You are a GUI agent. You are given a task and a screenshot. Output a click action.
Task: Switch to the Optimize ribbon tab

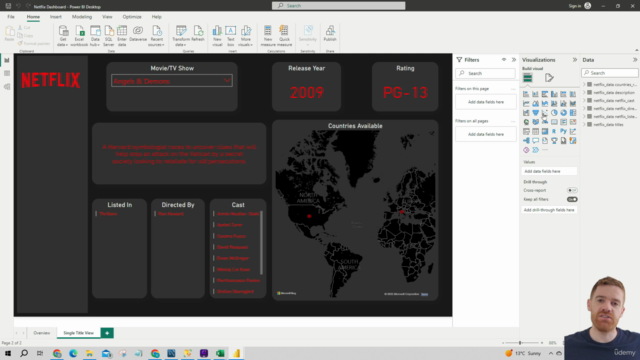point(132,17)
